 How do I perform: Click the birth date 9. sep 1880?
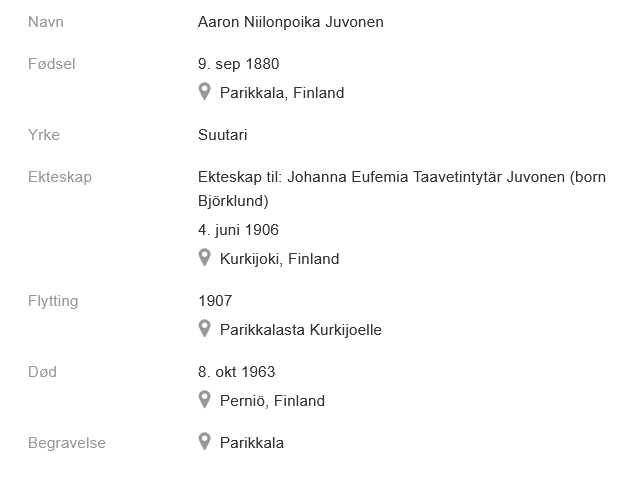pos(238,64)
